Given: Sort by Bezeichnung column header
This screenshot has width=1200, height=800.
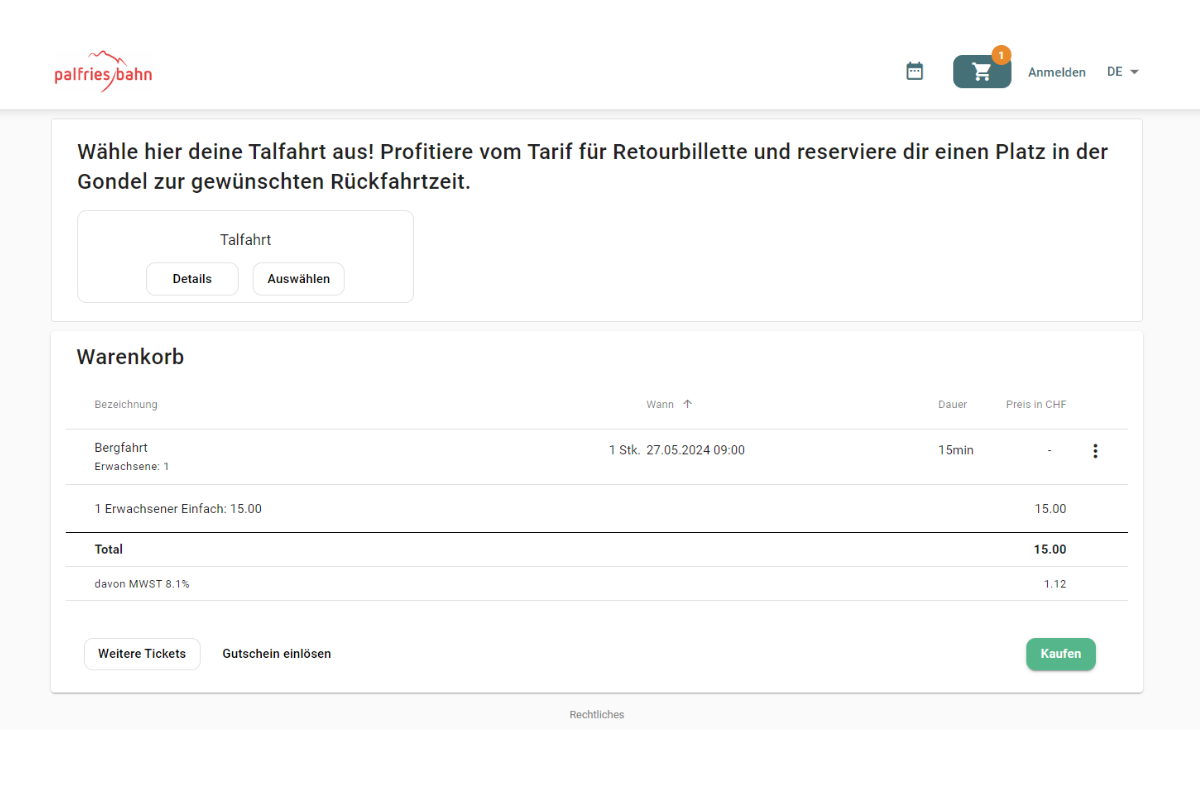Looking at the screenshot, I should click(126, 404).
